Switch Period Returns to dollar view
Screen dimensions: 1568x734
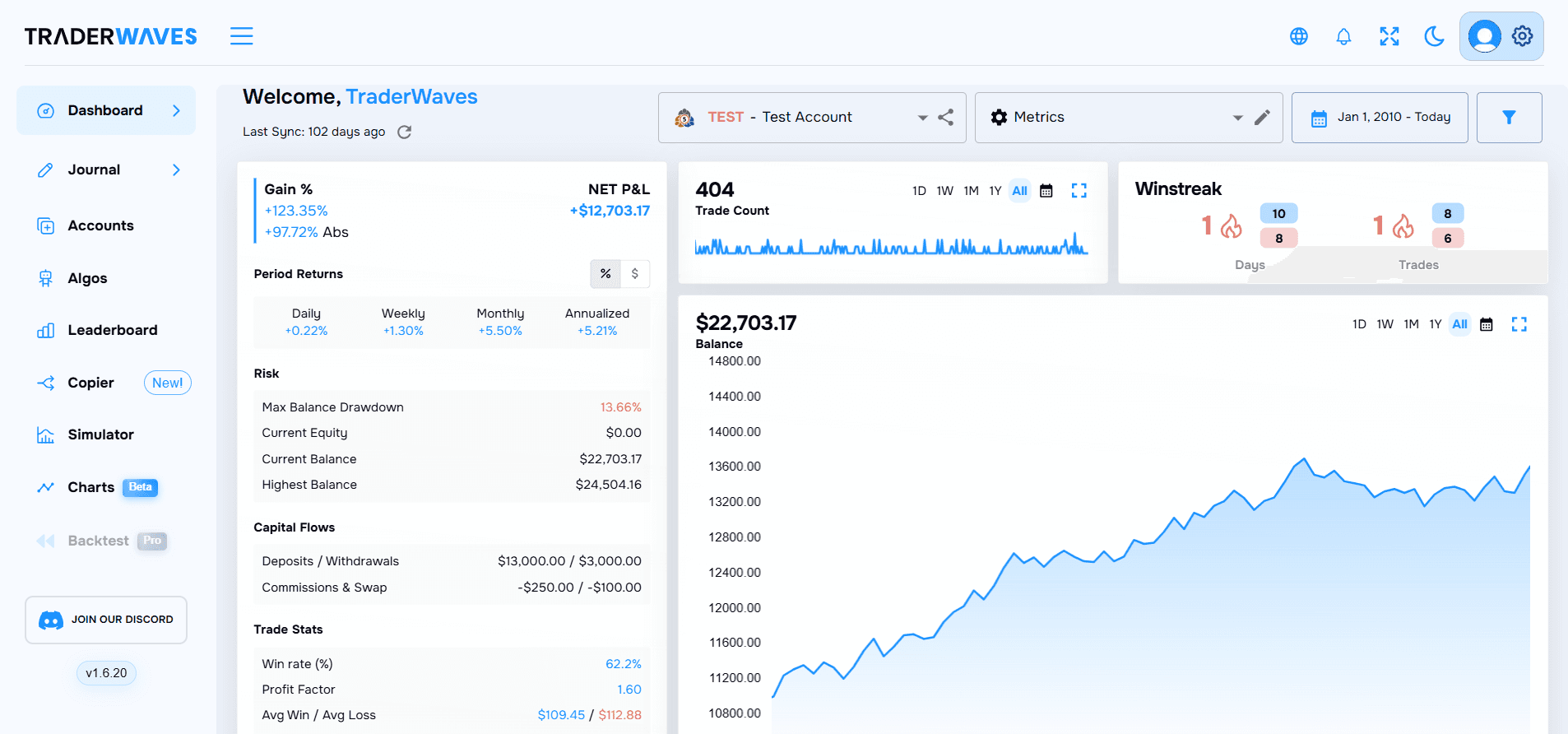[635, 274]
